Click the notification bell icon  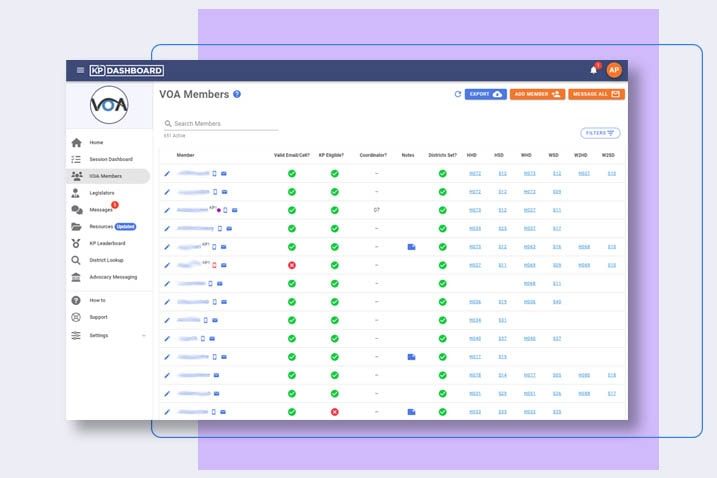tap(593, 70)
